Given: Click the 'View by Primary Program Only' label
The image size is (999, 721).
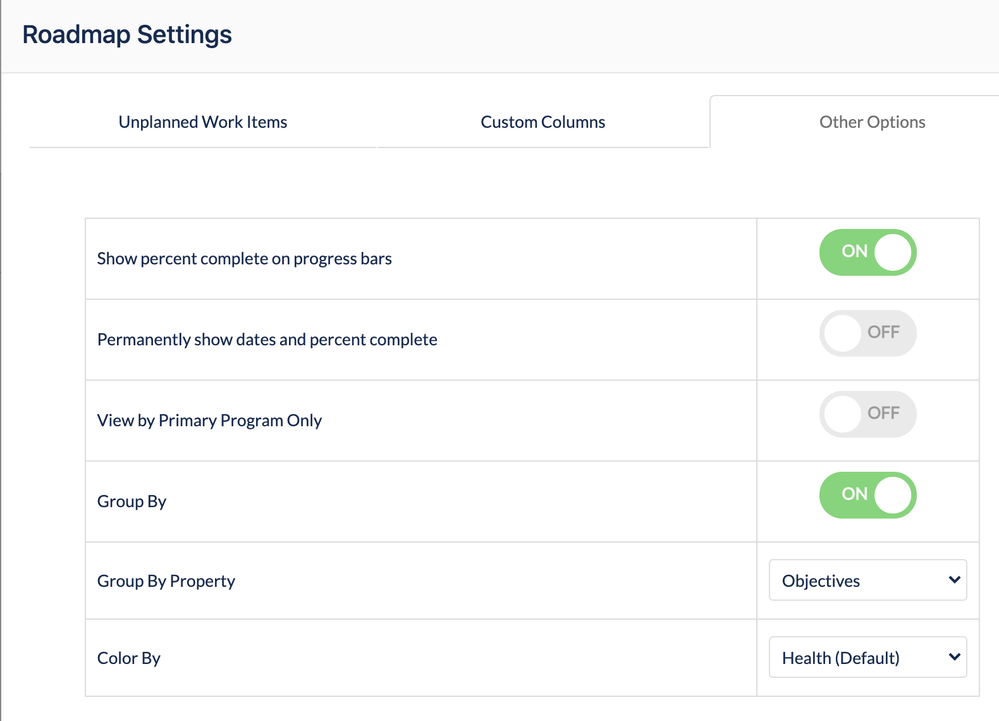Looking at the screenshot, I should point(209,420).
